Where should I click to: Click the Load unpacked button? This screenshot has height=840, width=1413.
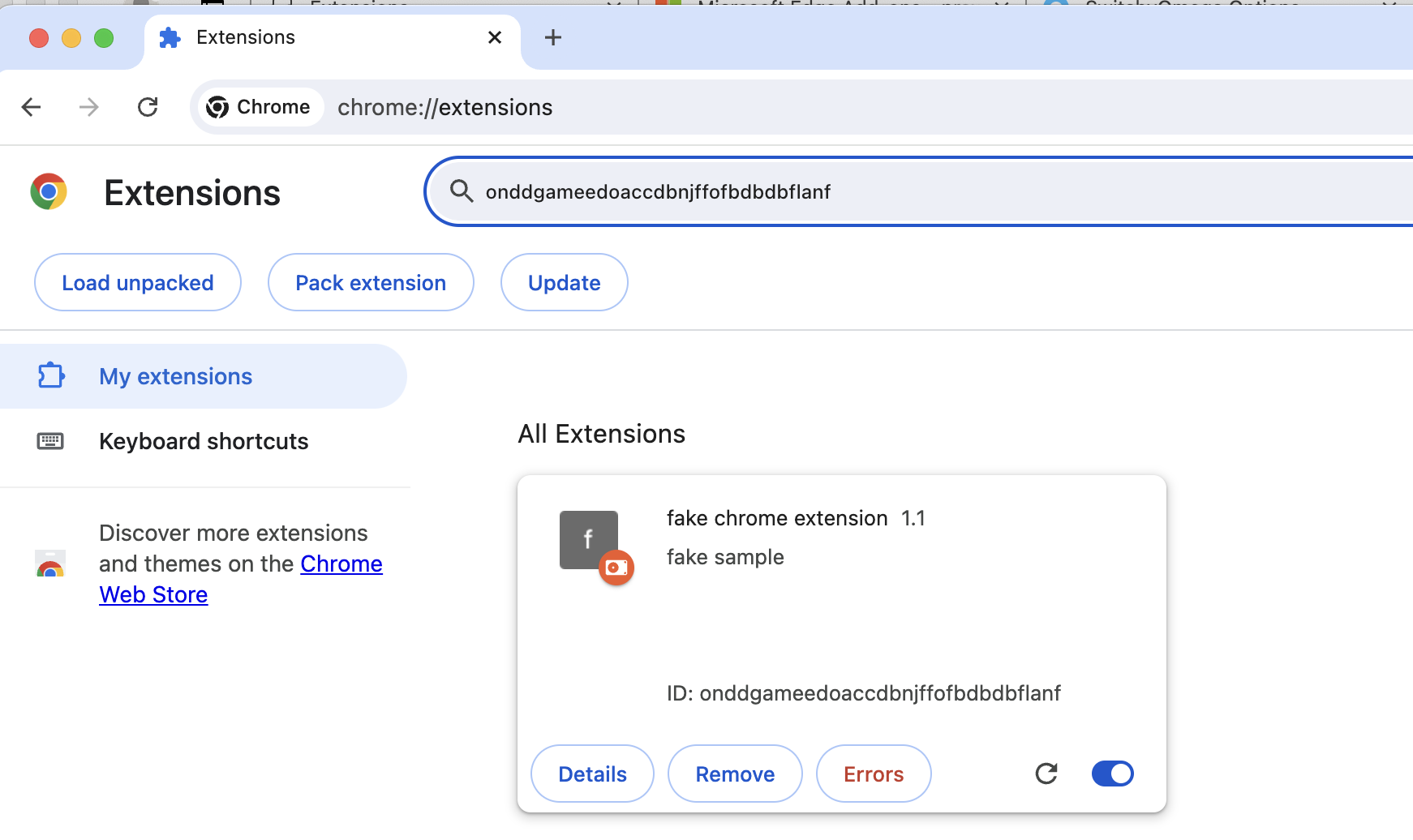(138, 282)
